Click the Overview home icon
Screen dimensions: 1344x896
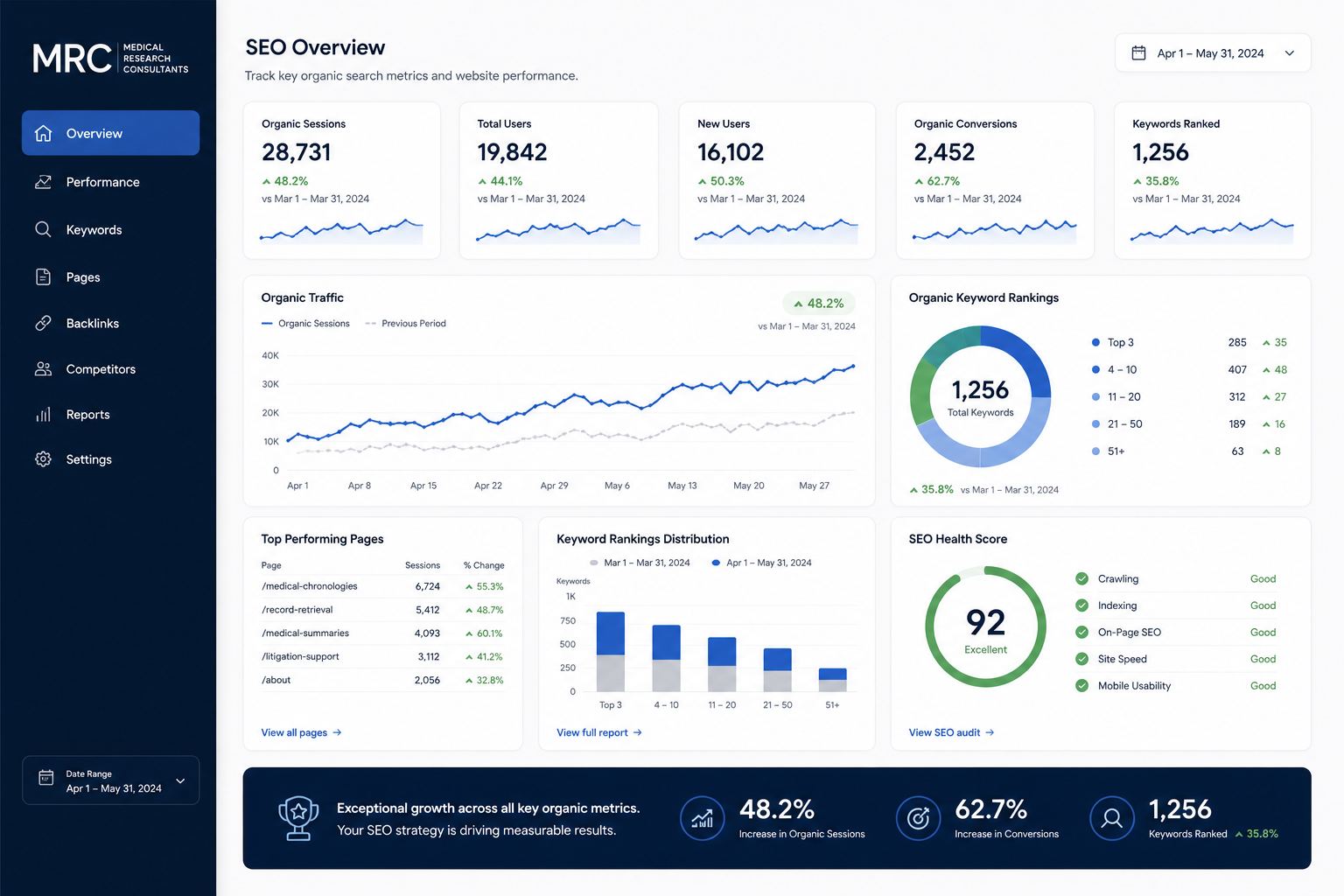[x=43, y=133]
